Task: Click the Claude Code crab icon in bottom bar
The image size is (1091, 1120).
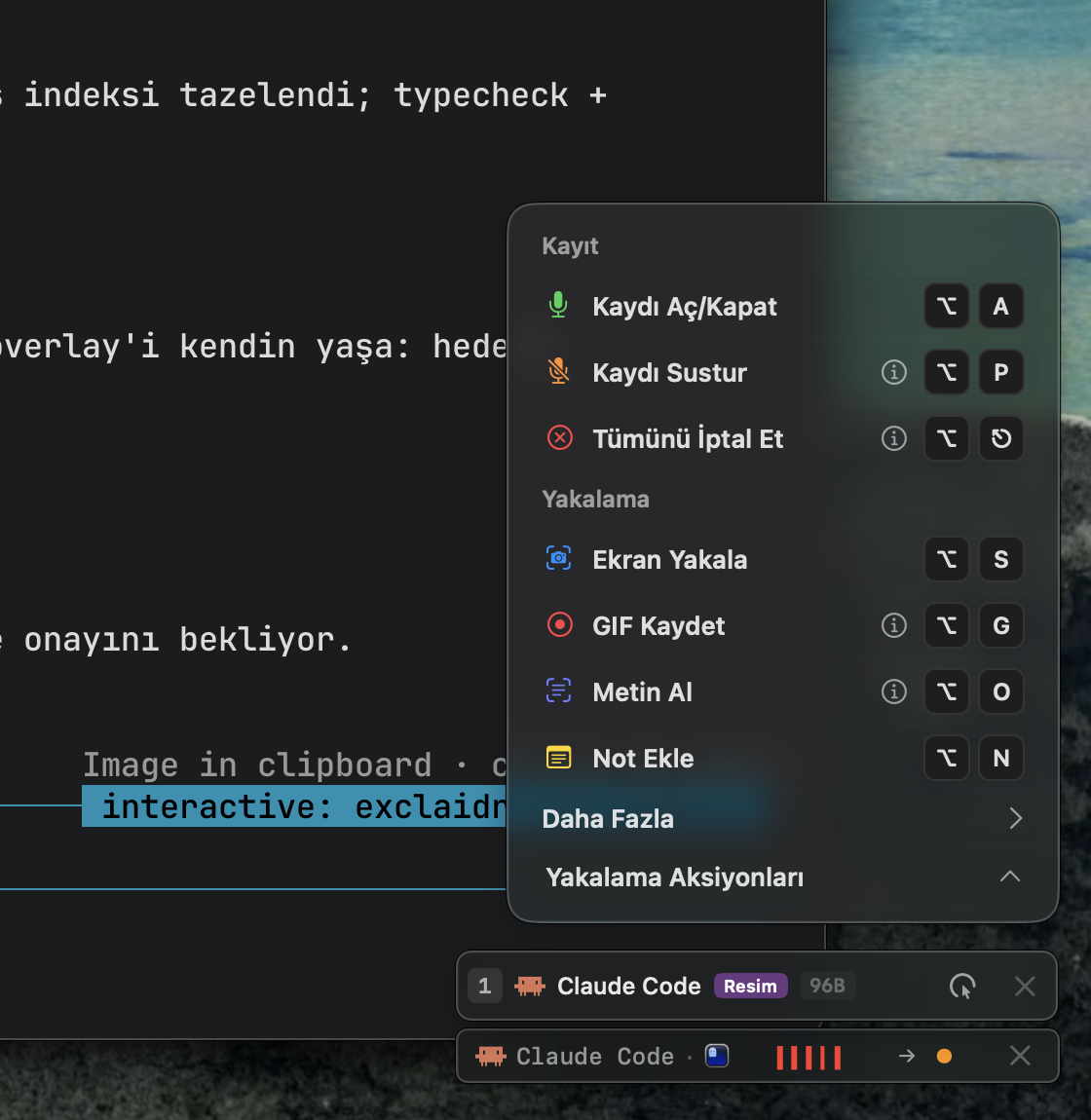Action: [x=490, y=1056]
